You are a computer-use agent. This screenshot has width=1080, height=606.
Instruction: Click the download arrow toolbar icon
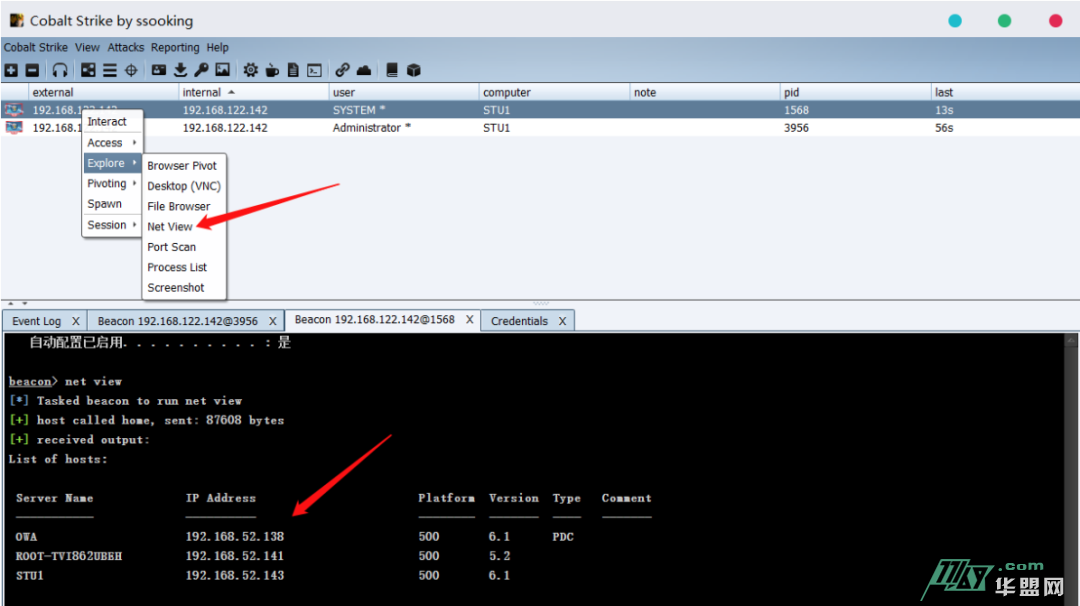click(181, 70)
